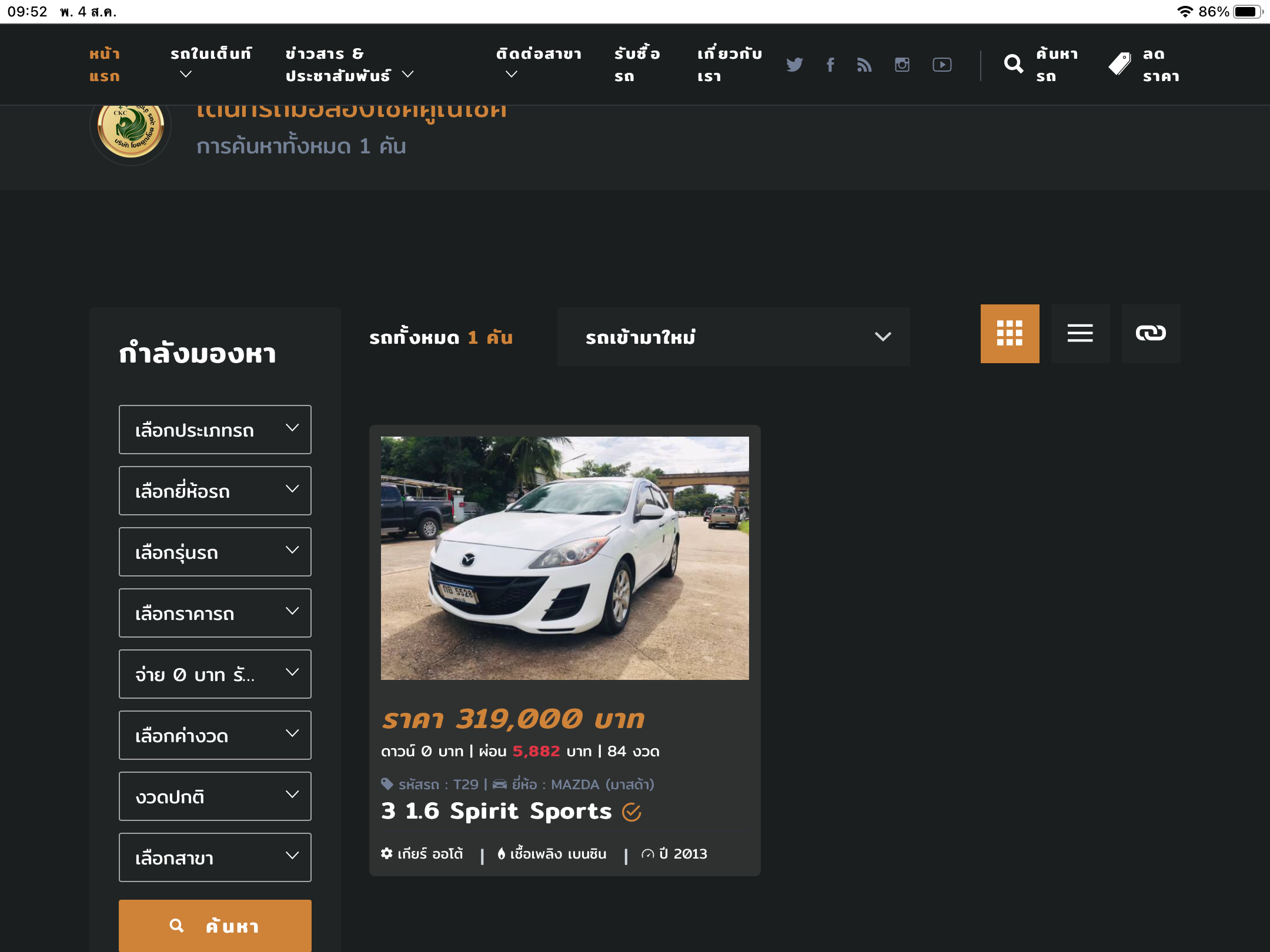Click the RSS feed icon
The width and height of the screenshot is (1270, 952).
[864, 65]
